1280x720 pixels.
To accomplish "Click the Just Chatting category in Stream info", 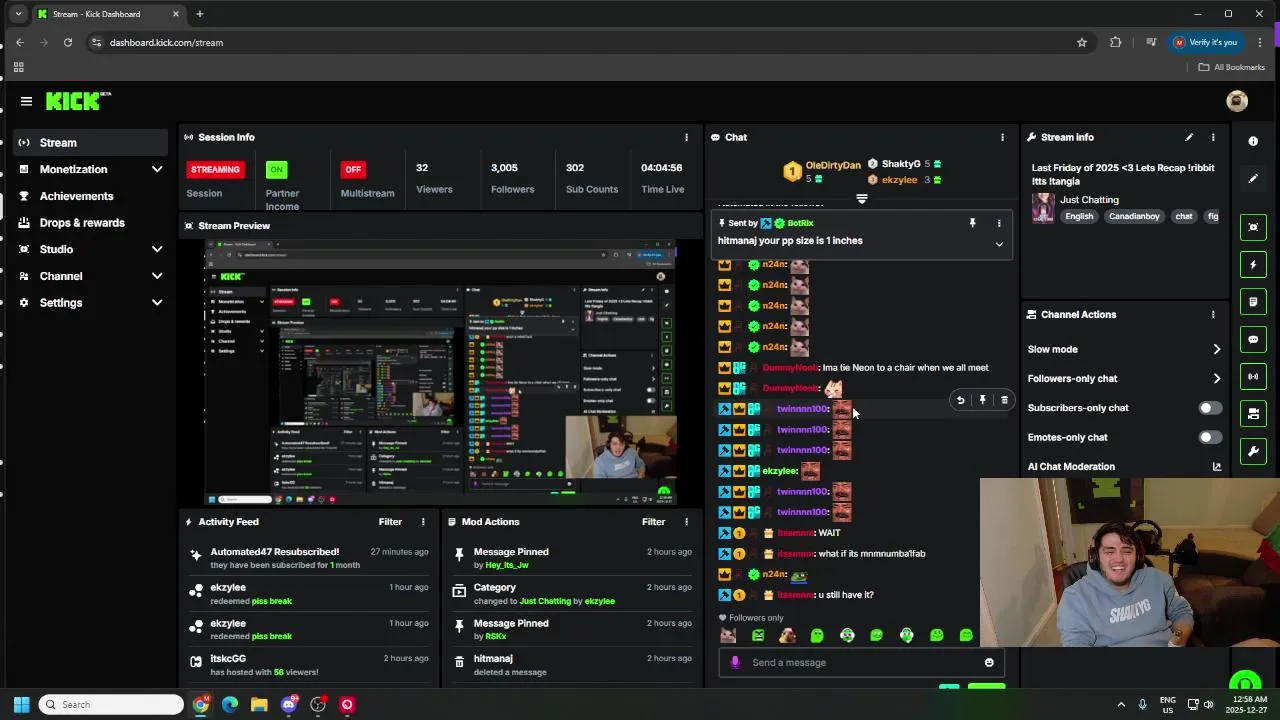I will pyautogui.click(x=1089, y=200).
